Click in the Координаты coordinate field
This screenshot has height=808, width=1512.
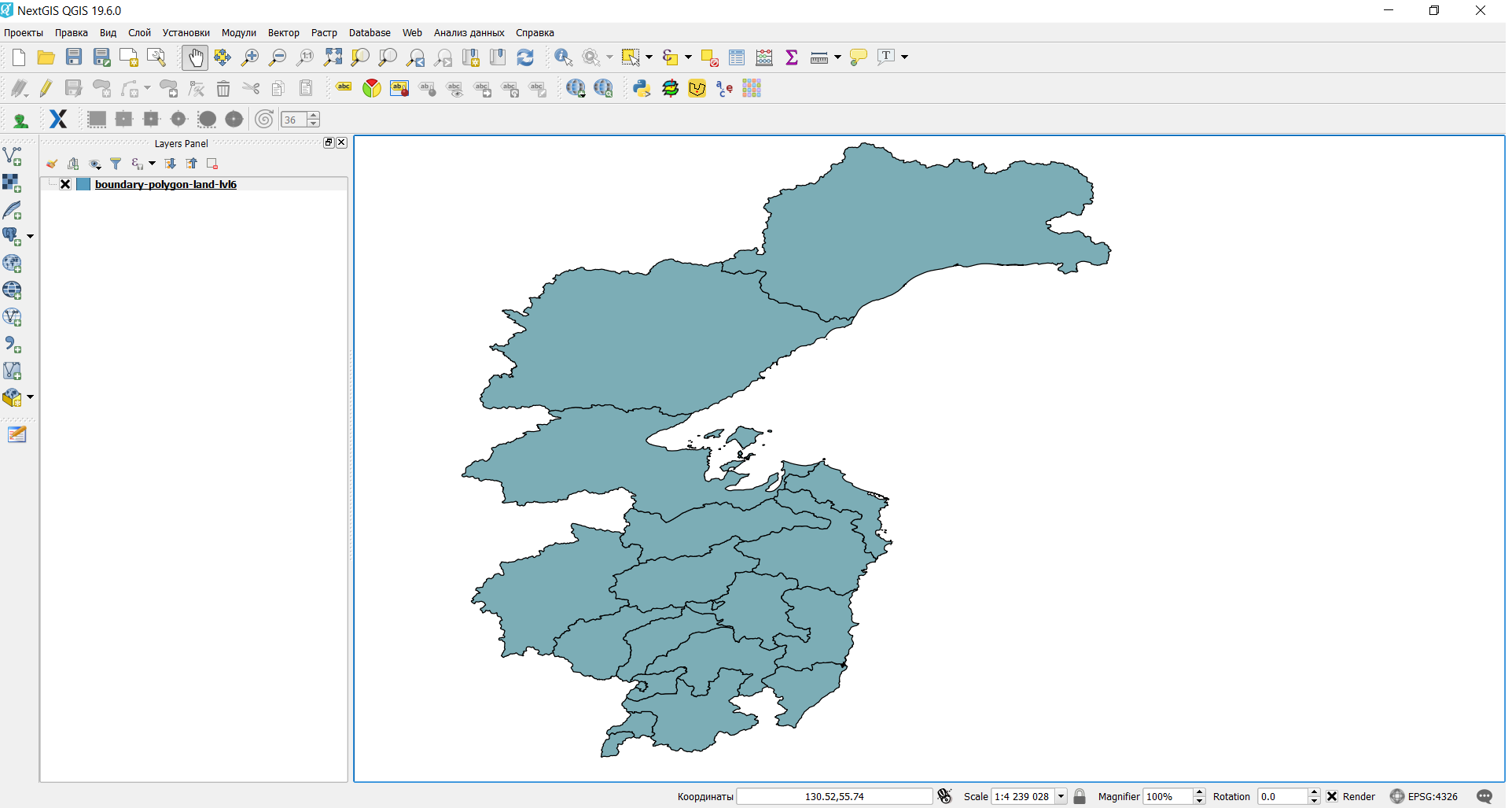[x=833, y=796]
